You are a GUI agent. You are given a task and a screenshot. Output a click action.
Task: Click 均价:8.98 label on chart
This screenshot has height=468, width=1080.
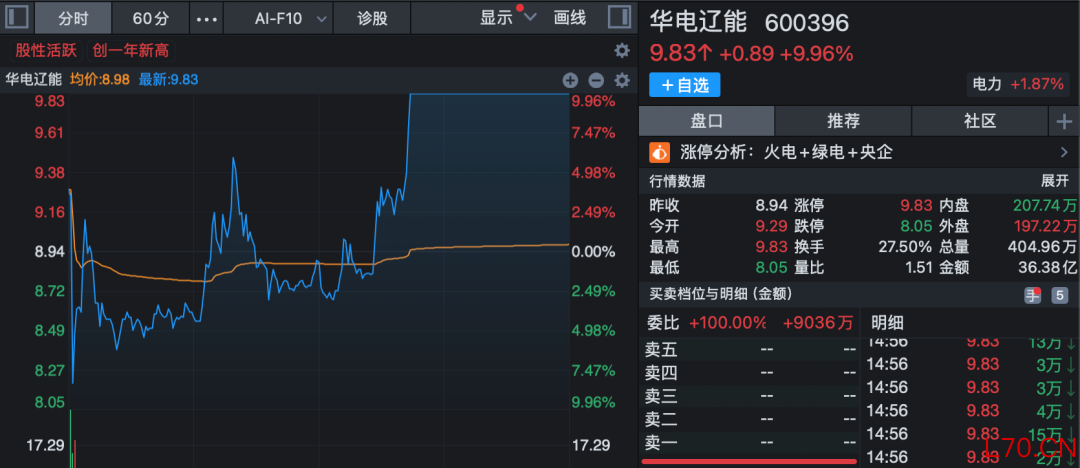tap(100, 80)
